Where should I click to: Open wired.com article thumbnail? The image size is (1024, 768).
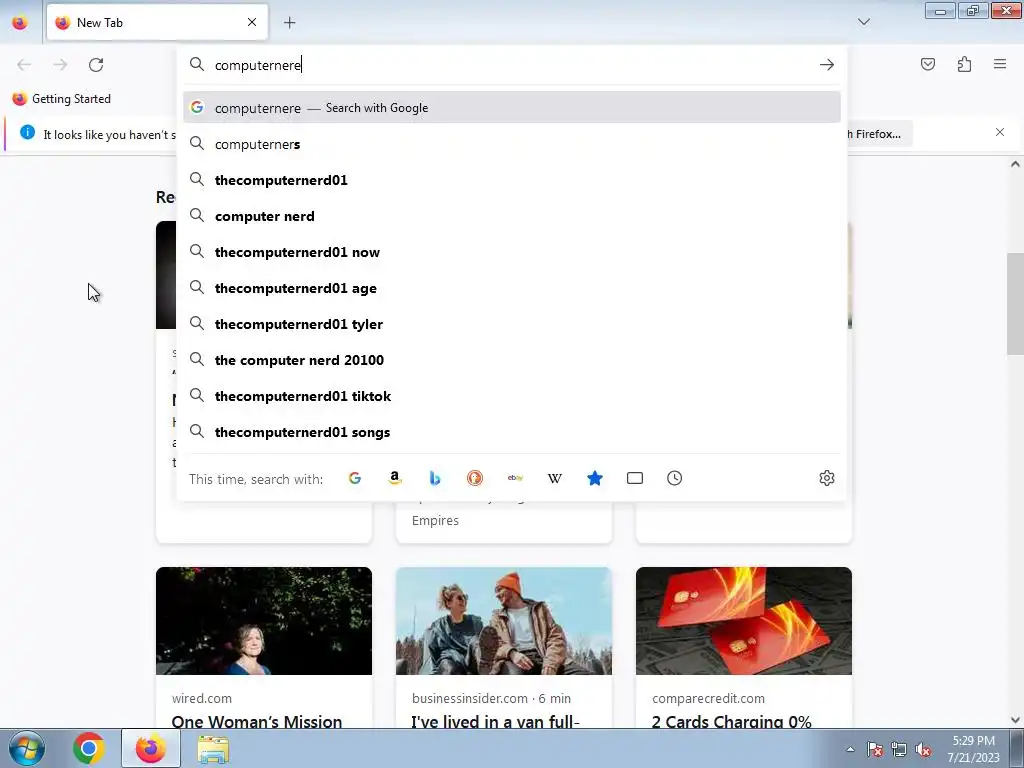tap(264, 620)
